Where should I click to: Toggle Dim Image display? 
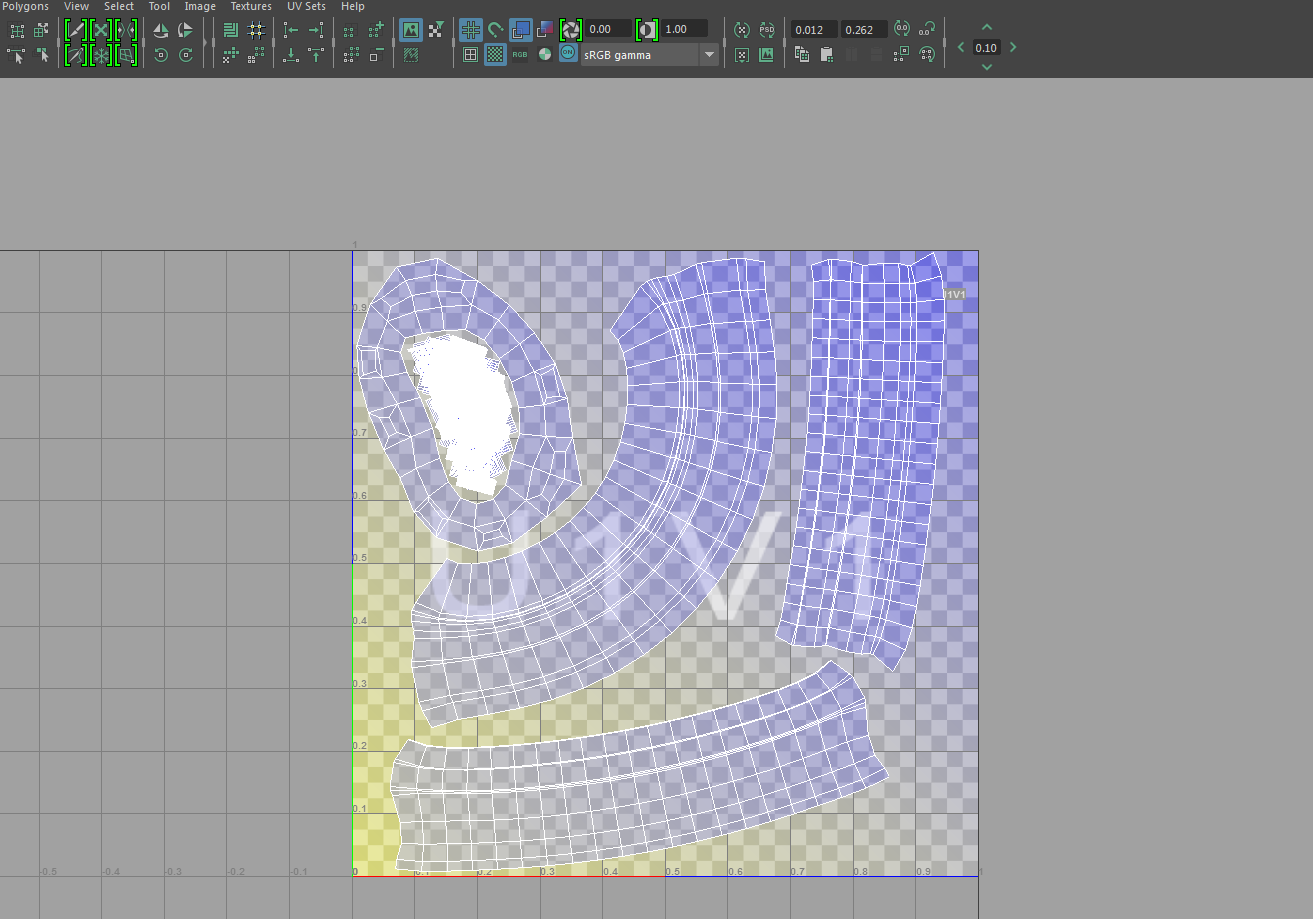pyautogui.click(x=410, y=55)
